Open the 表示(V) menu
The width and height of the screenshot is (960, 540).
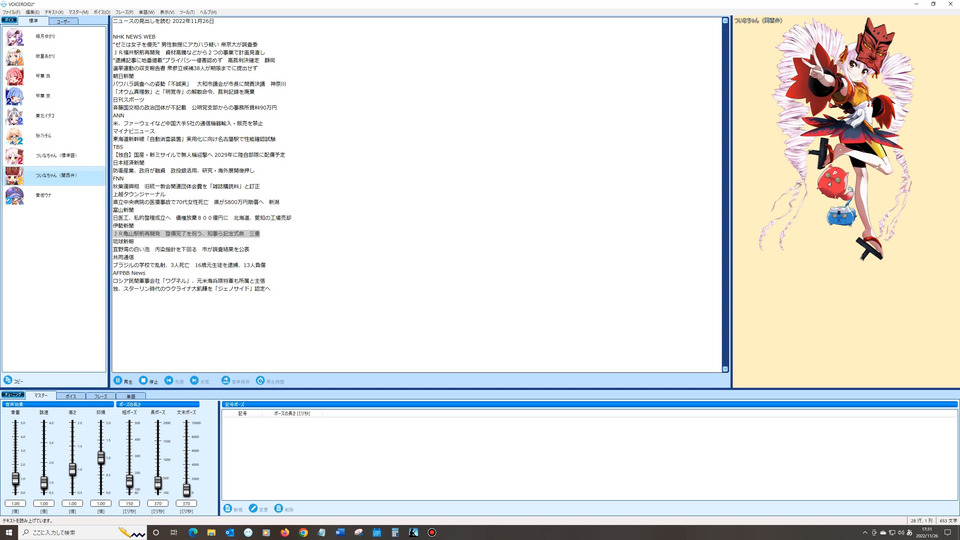tap(167, 12)
